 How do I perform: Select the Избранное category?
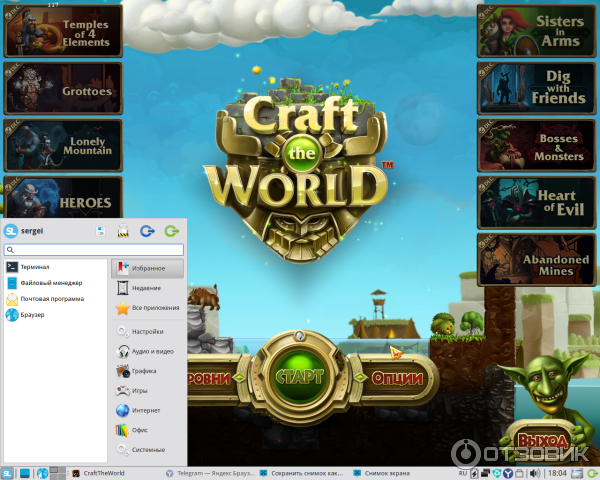pyautogui.click(x=147, y=268)
